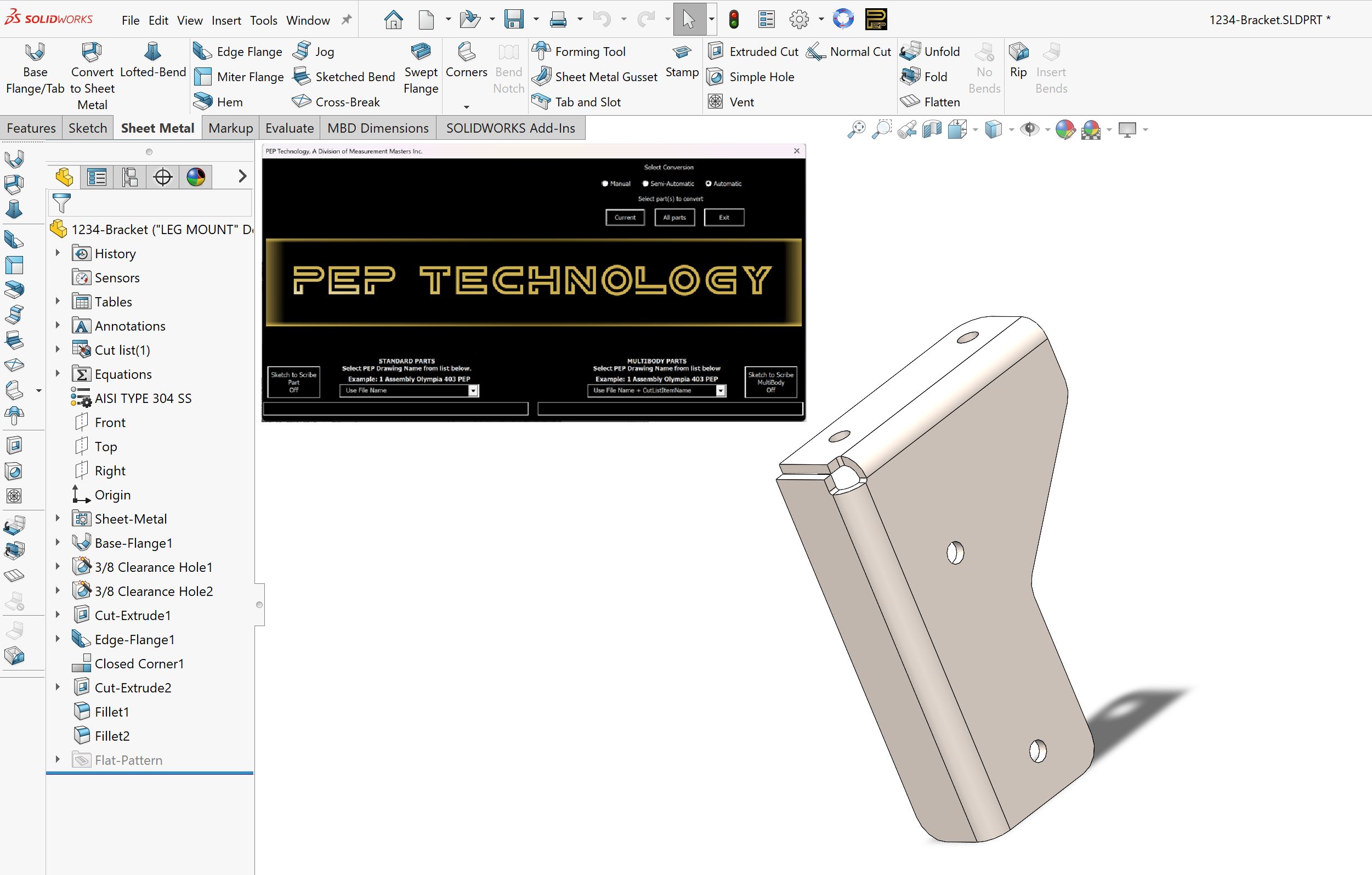Choose the Simple Hole tool

tap(750, 77)
